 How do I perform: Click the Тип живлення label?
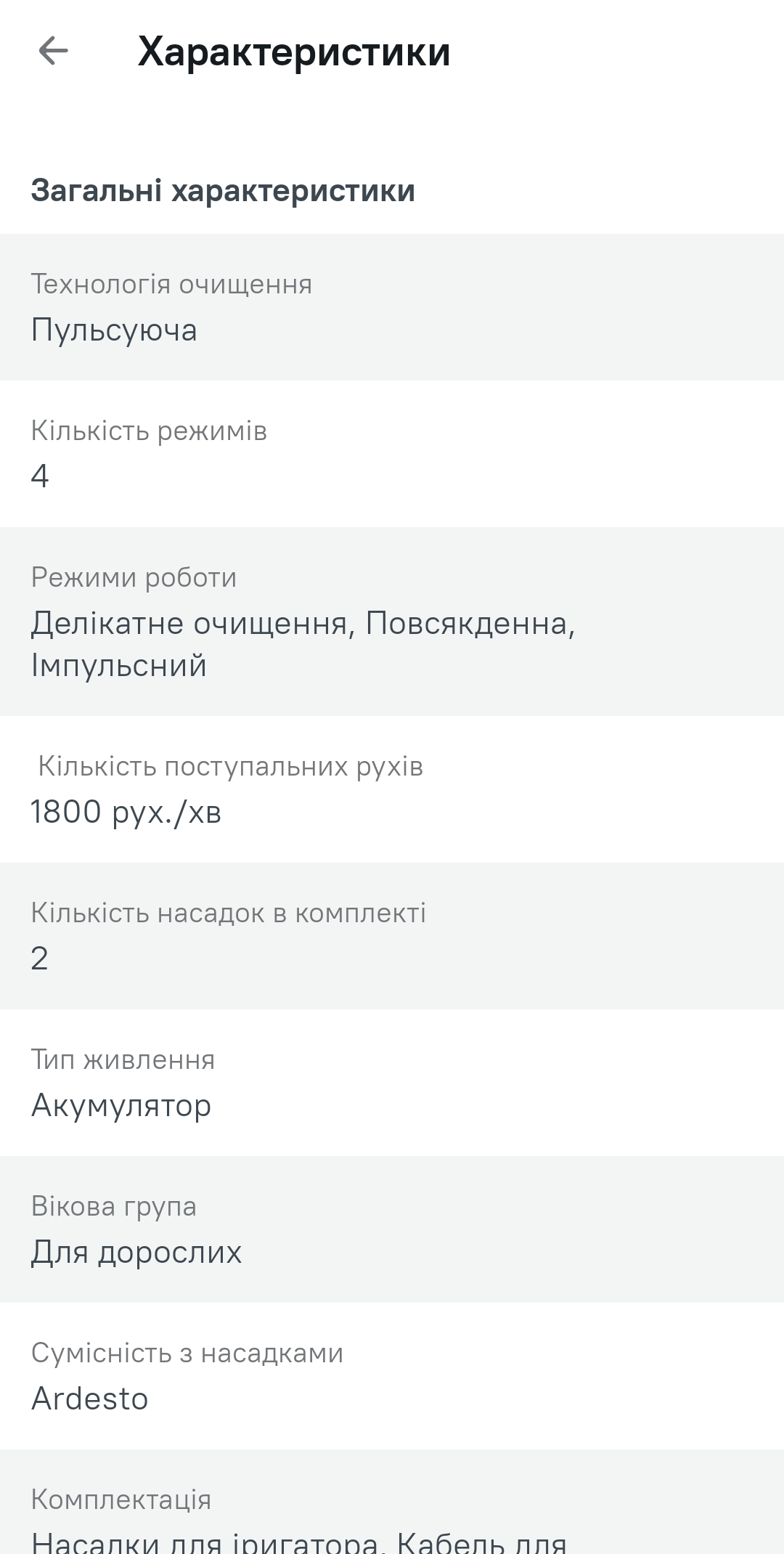tap(123, 1060)
